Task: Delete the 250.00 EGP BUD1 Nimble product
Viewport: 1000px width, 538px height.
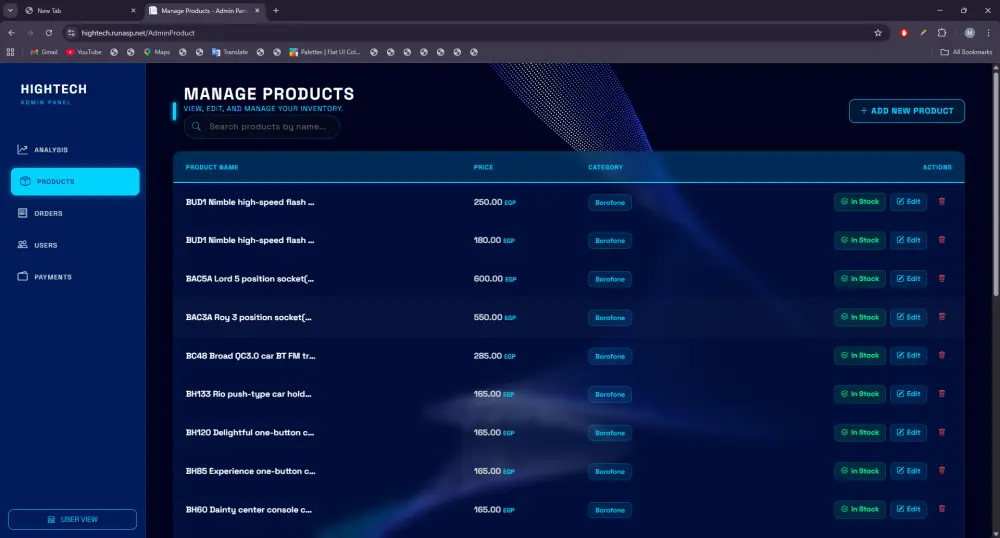Action: click(941, 201)
